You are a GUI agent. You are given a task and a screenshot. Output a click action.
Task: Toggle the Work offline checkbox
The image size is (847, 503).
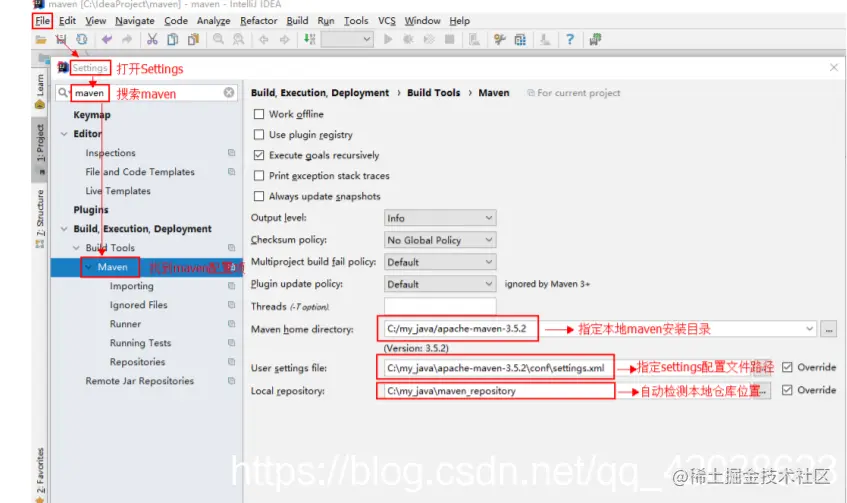point(259,114)
